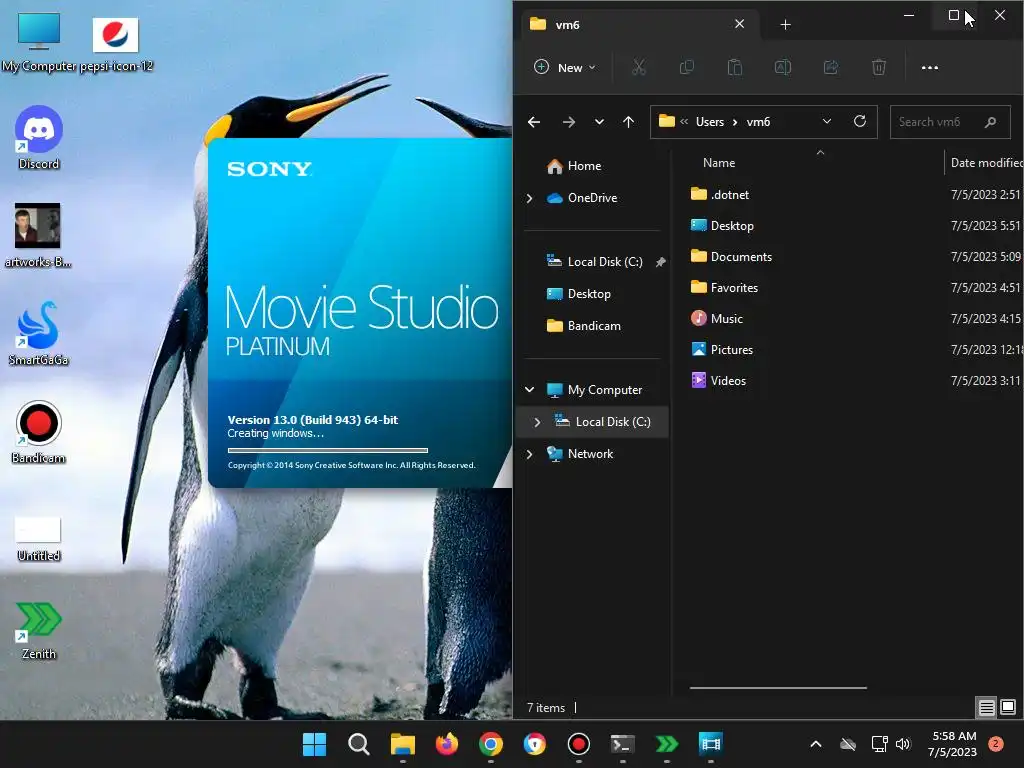Collapse the My Computer tree node
The height and width of the screenshot is (768, 1024).
pos(530,390)
